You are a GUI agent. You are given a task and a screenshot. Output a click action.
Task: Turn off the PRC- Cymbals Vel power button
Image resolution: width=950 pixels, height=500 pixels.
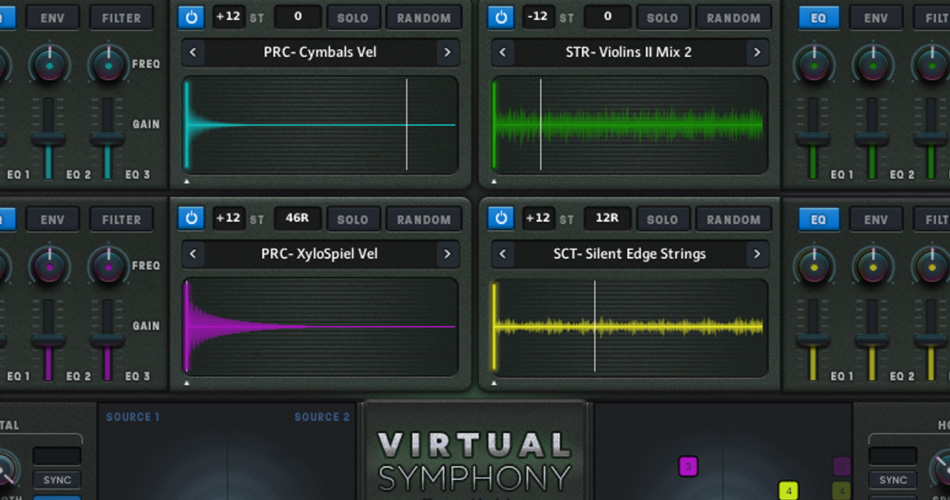coord(191,18)
